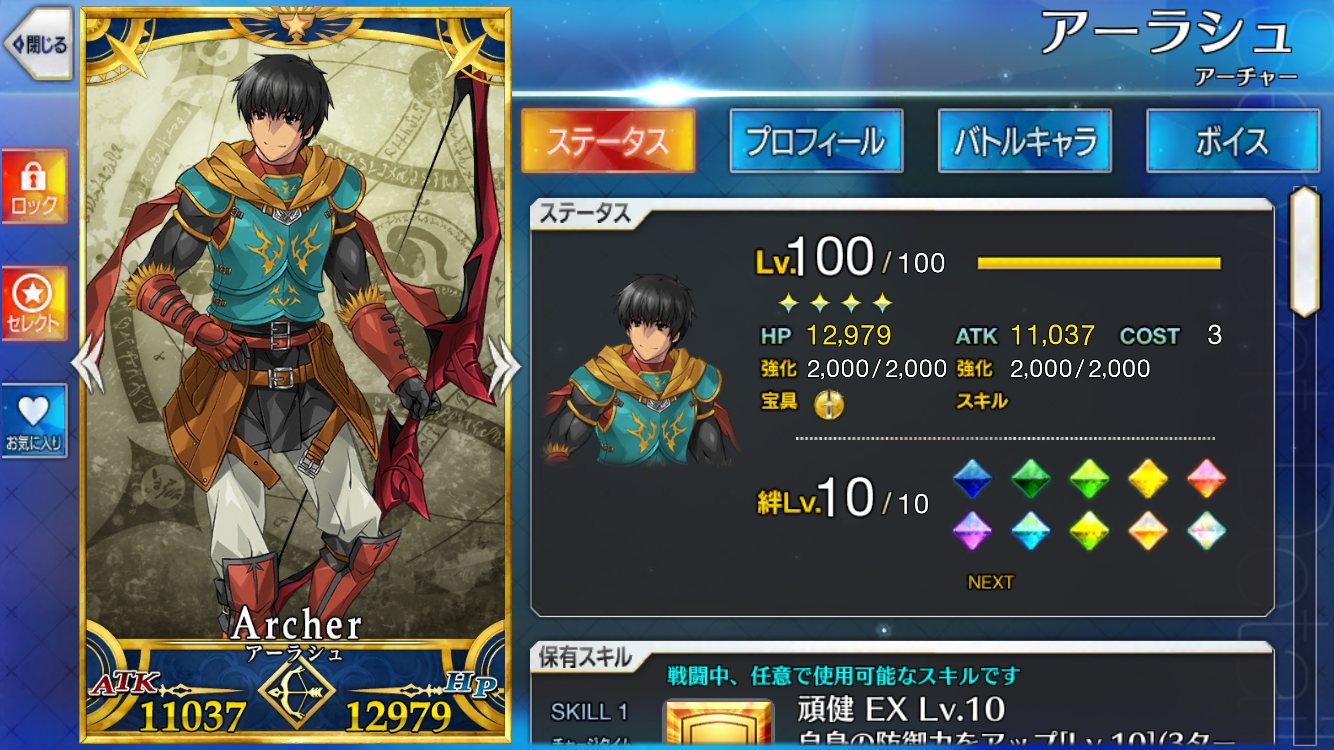Open the 頑健 EX skill icon

tap(718, 724)
